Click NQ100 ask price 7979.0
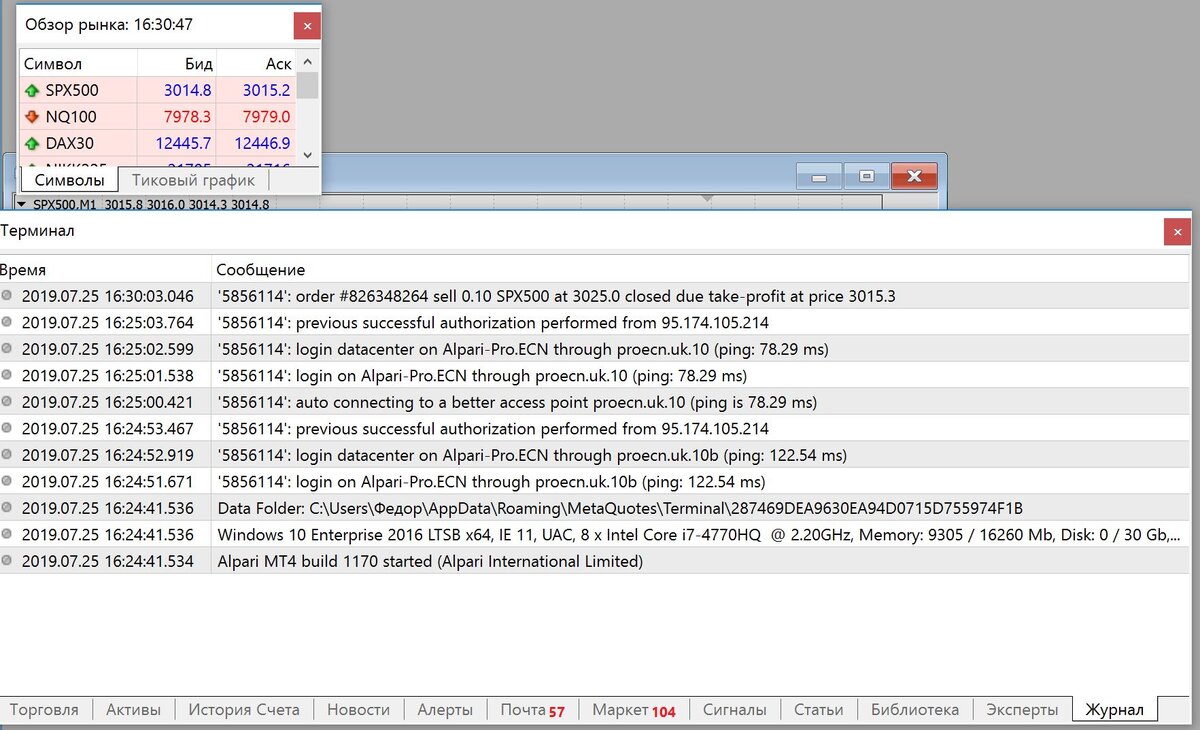 coord(266,117)
